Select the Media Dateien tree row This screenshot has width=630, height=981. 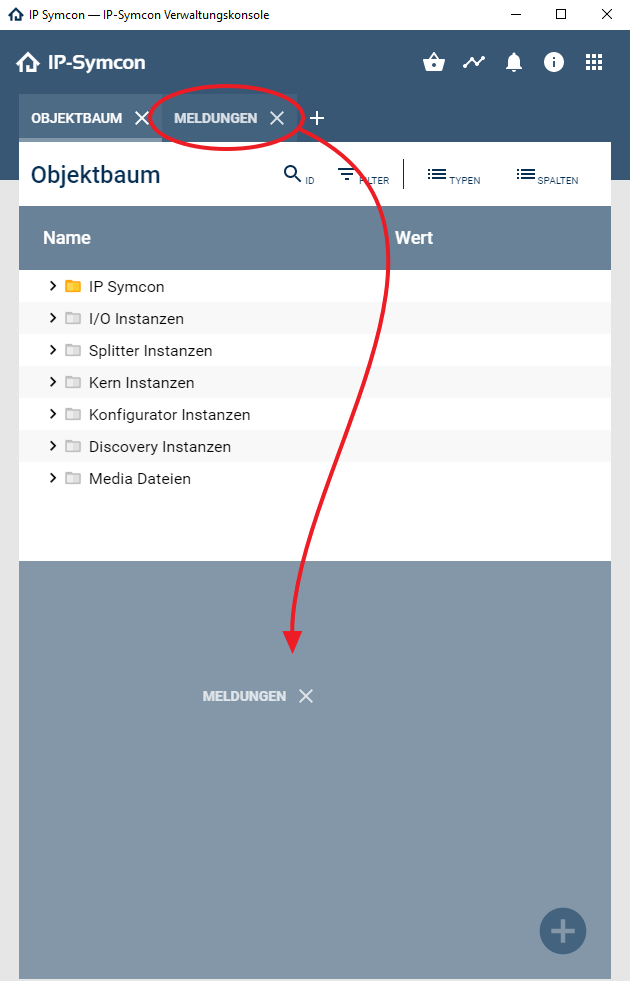point(139,479)
